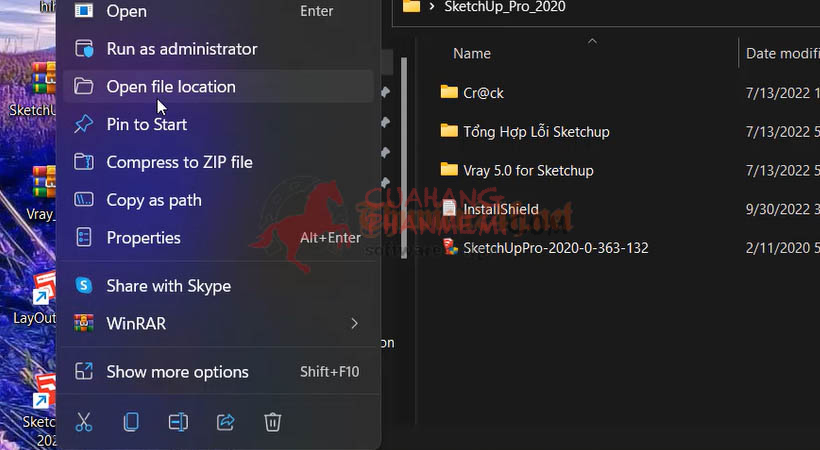Click the Cut scissors icon
This screenshot has width=820, height=450.
pyautogui.click(x=84, y=422)
